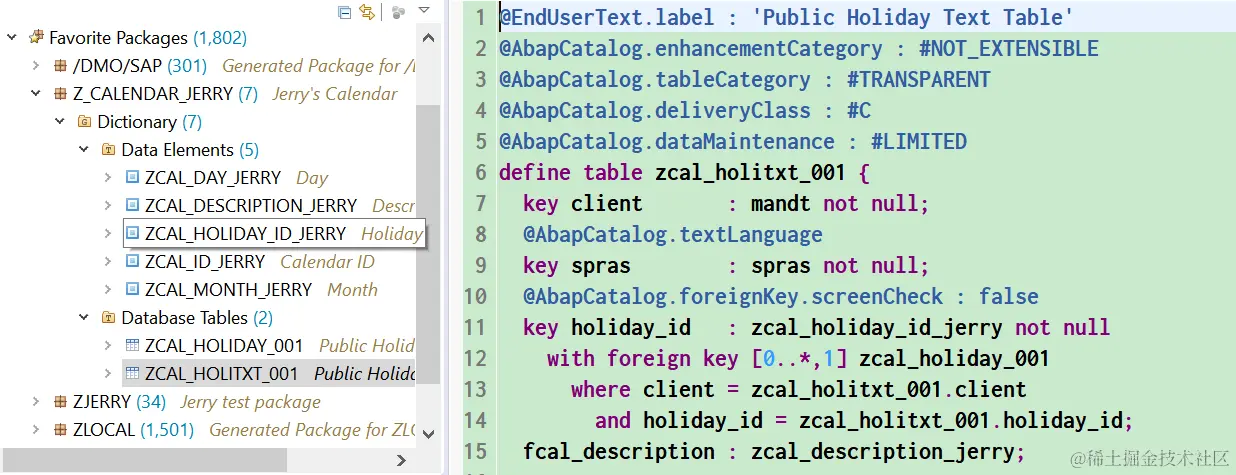Click the ZCAL_HOLIDAY_ID_JERRY data element icon
The height and width of the screenshot is (475, 1236).
[132, 234]
